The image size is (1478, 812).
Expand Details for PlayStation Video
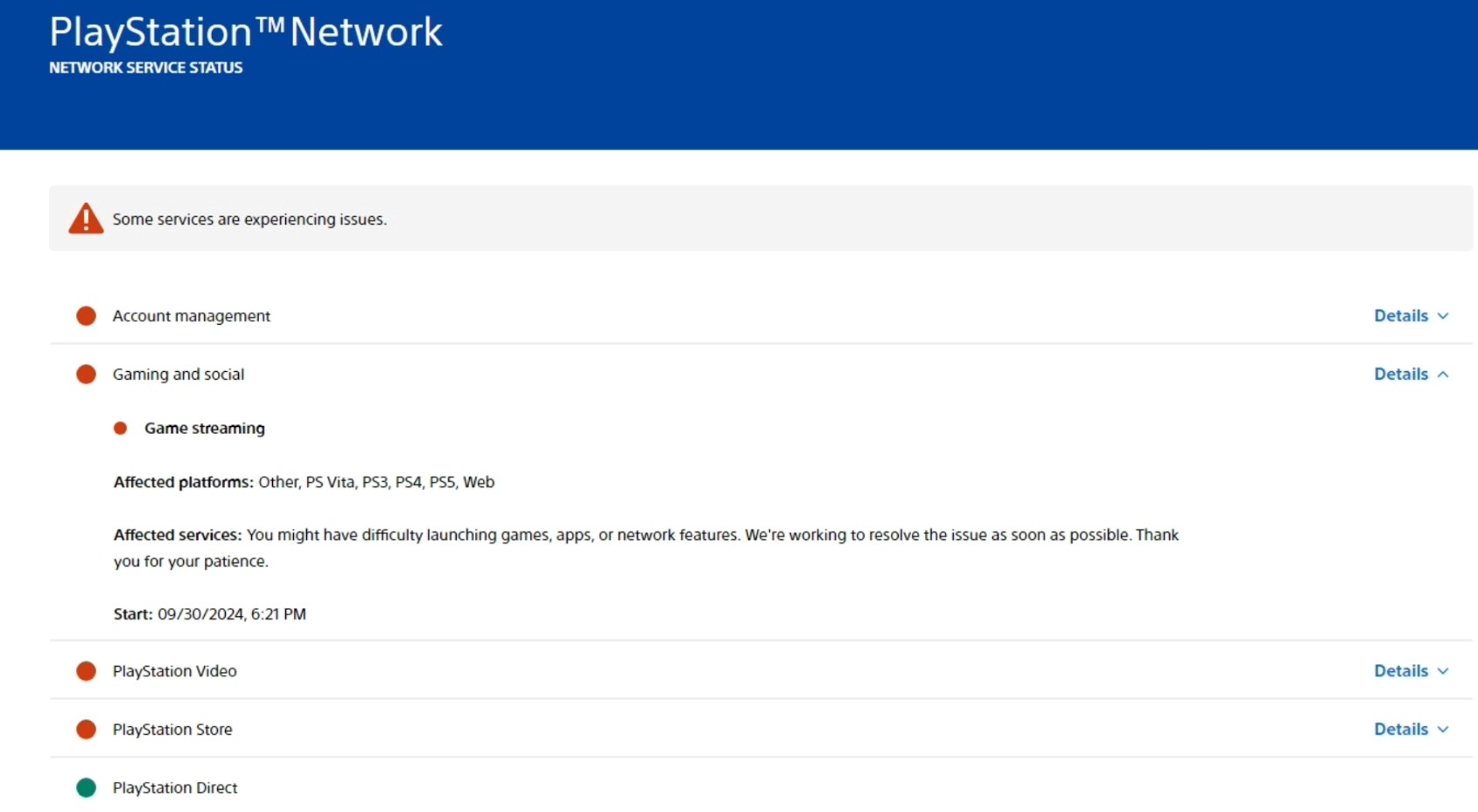1411,671
